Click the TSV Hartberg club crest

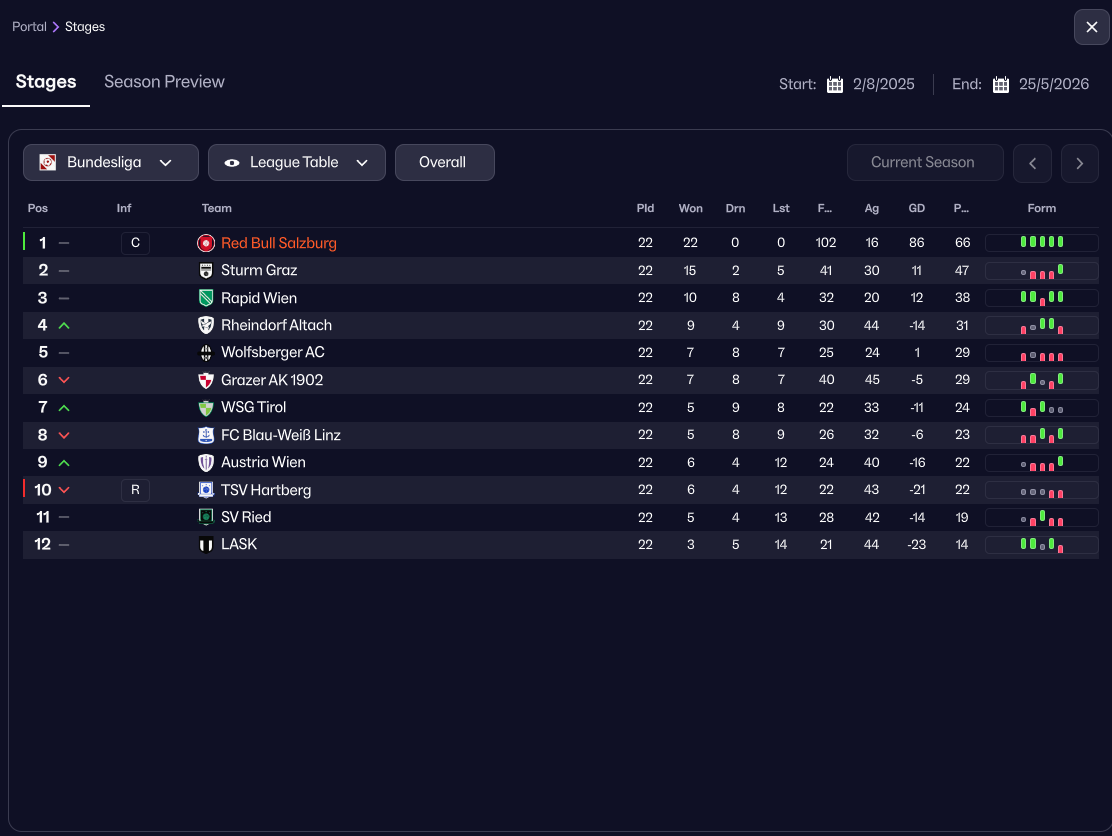[x=206, y=490]
